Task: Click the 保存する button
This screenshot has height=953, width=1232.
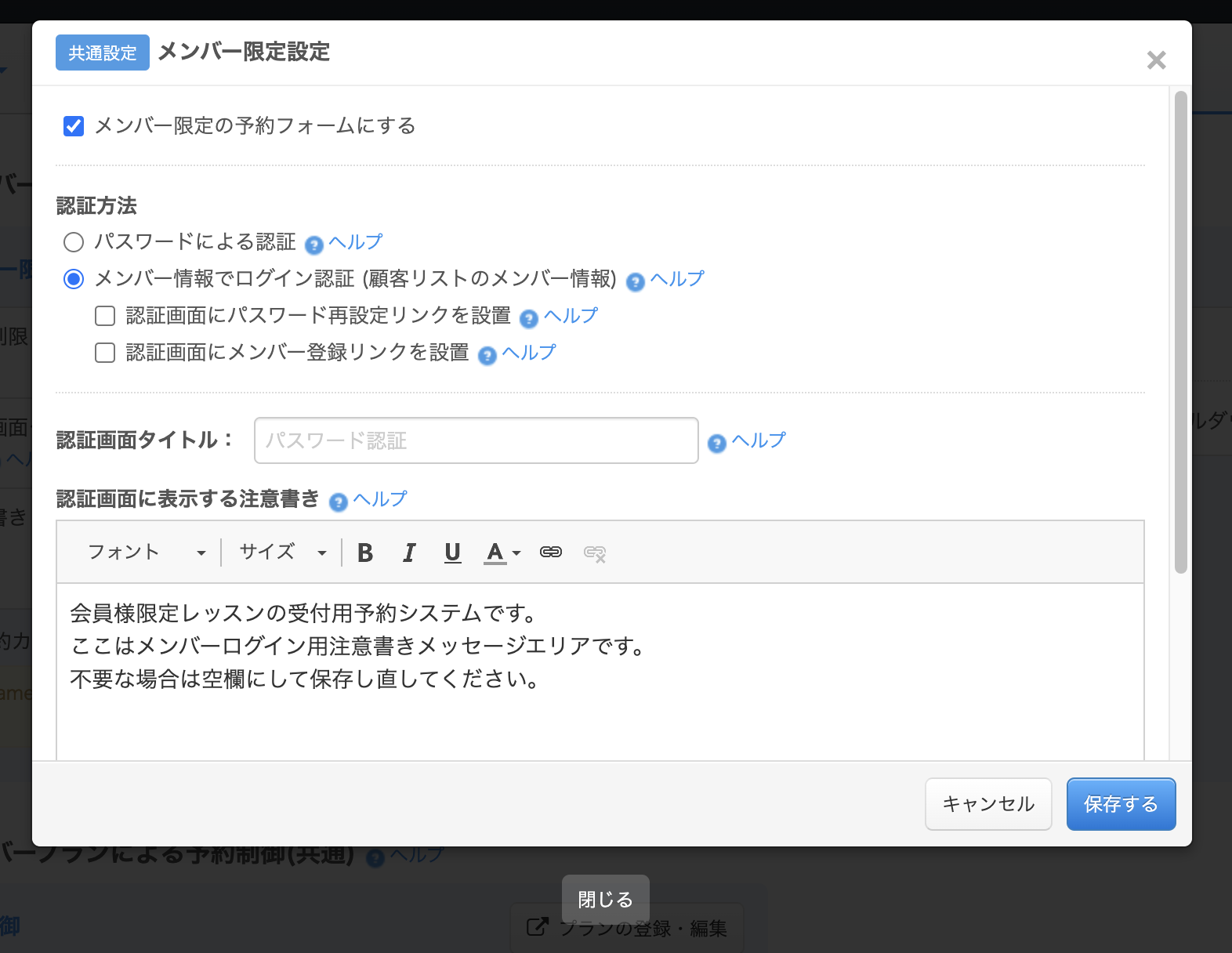Action: [x=1121, y=804]
